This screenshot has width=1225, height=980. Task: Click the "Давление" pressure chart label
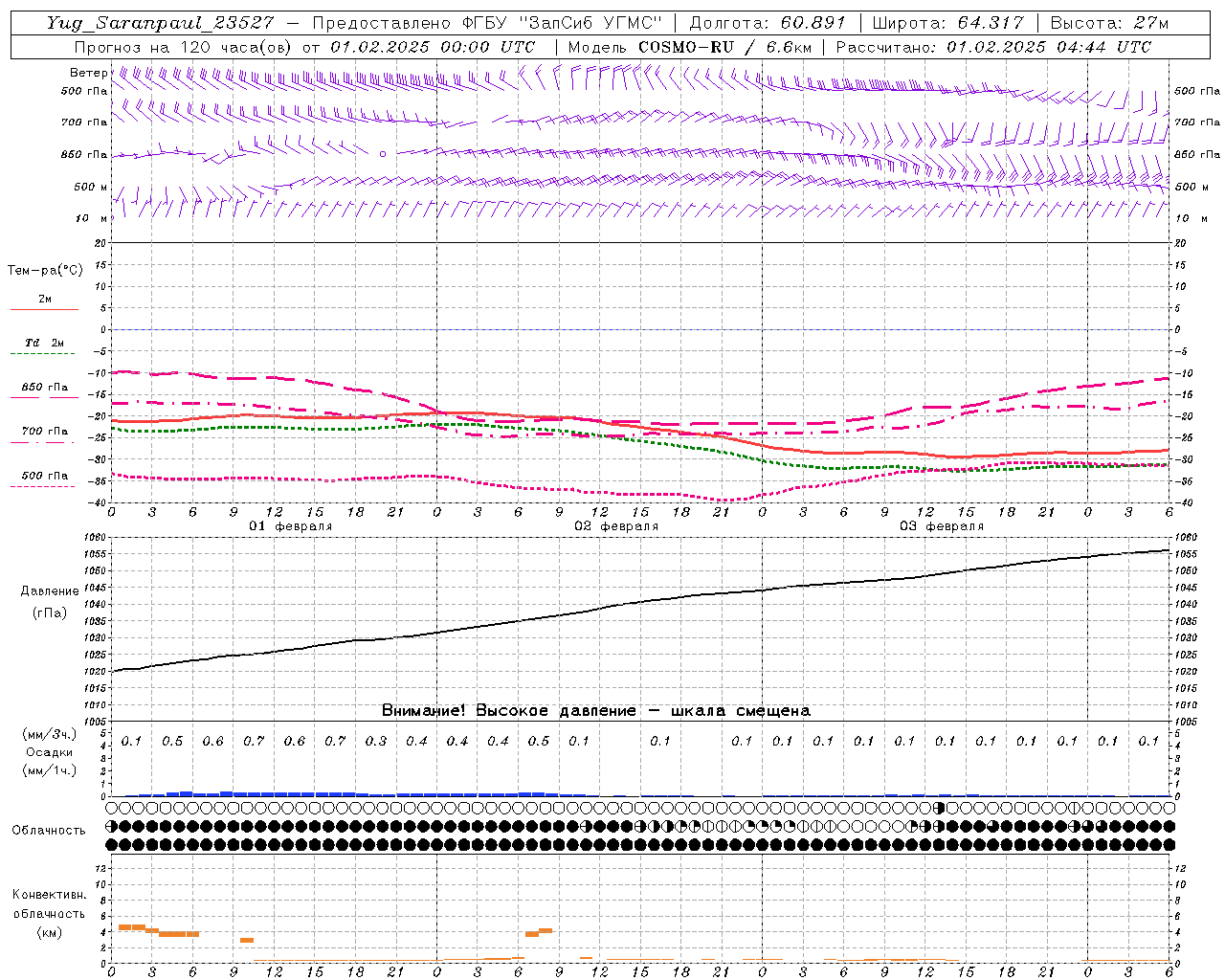point(50,591)
